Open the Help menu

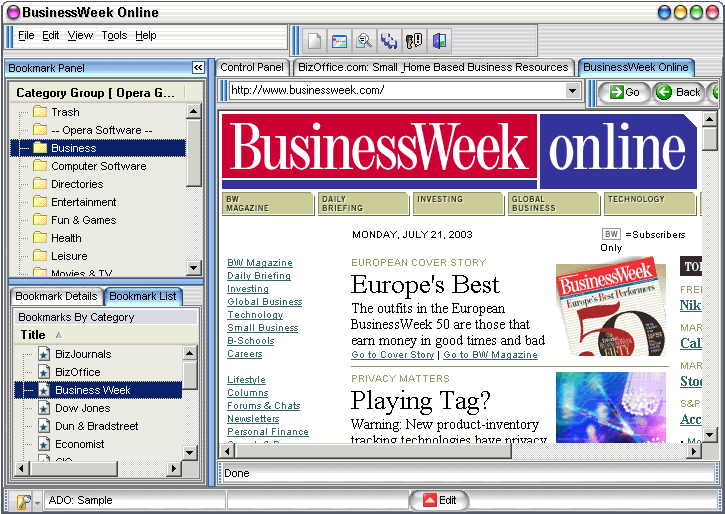point(146,35)
